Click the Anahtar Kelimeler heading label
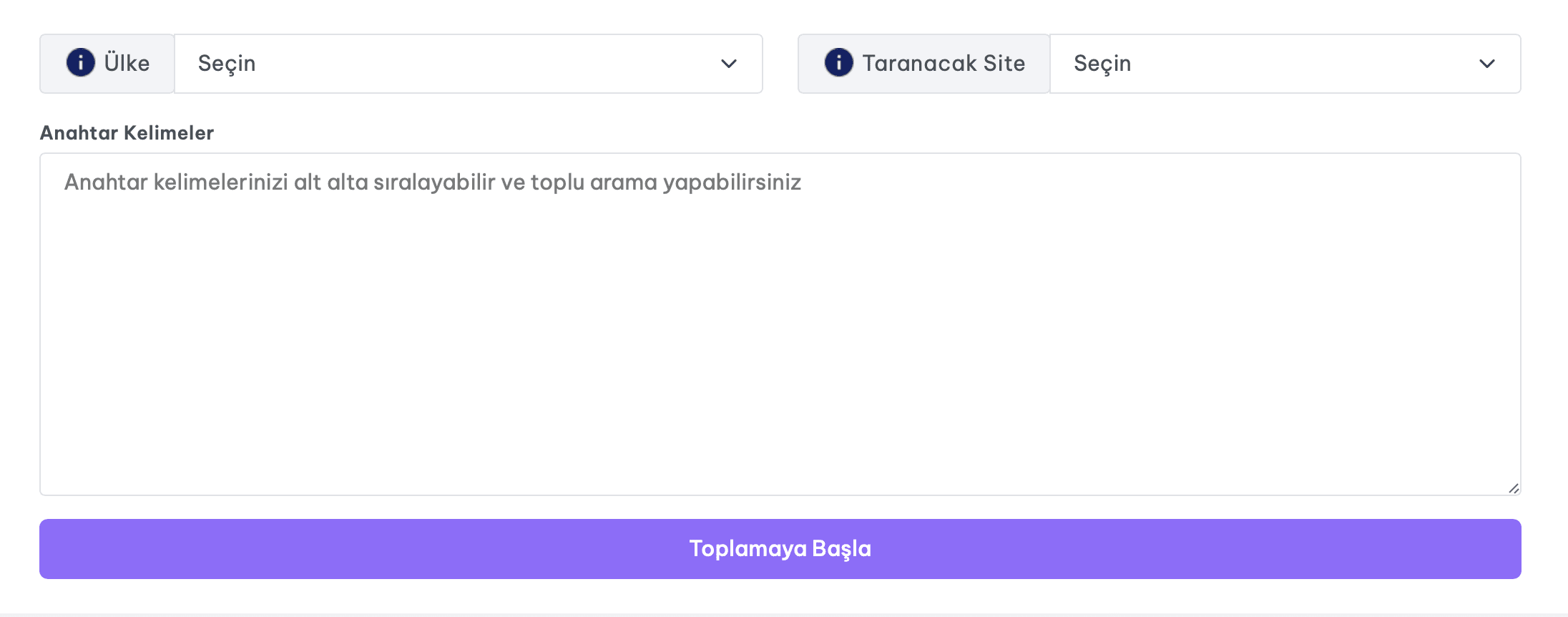 coord(127,133)
